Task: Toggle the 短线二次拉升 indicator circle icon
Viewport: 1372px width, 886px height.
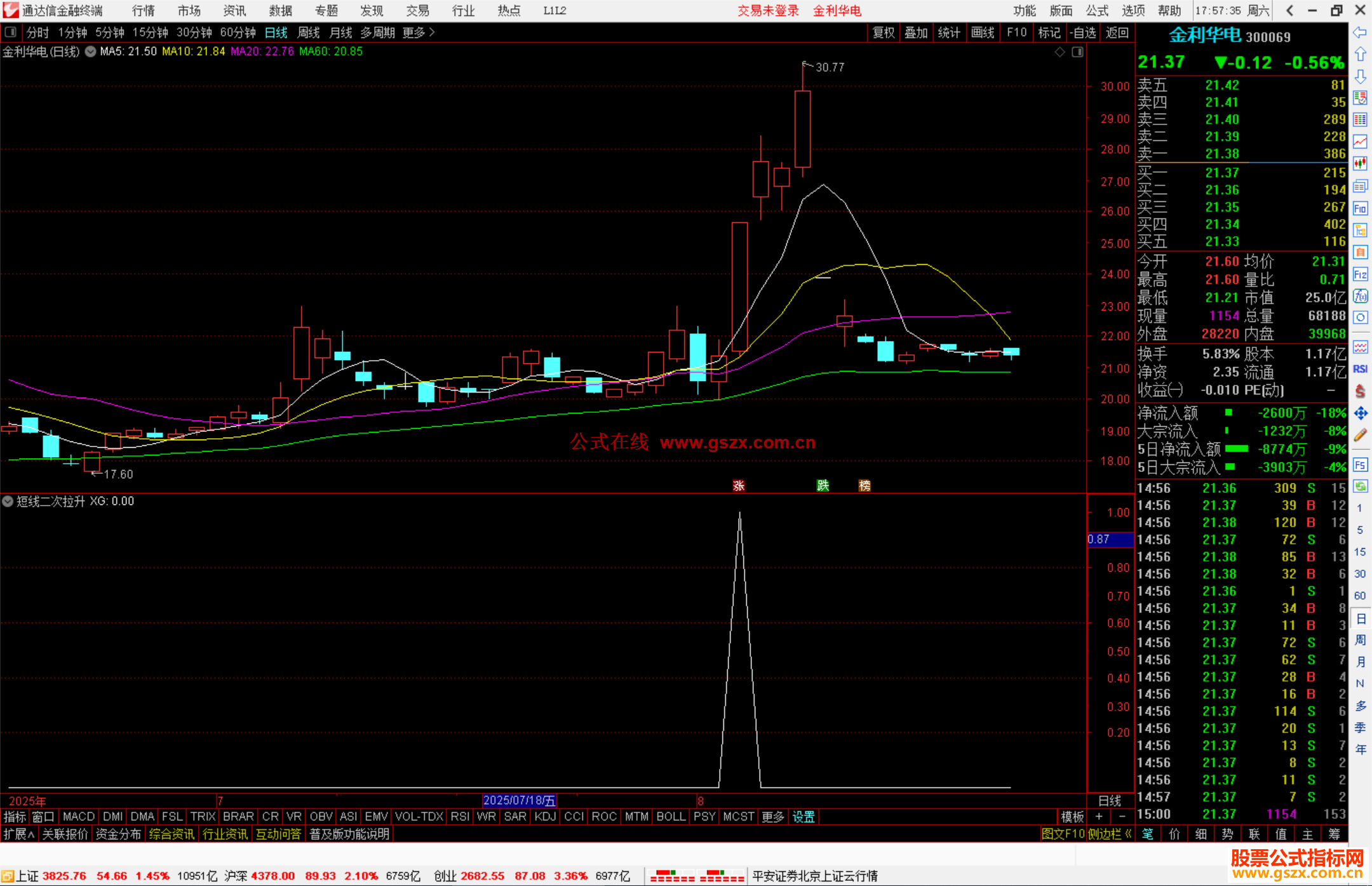Action: [8, 501]
